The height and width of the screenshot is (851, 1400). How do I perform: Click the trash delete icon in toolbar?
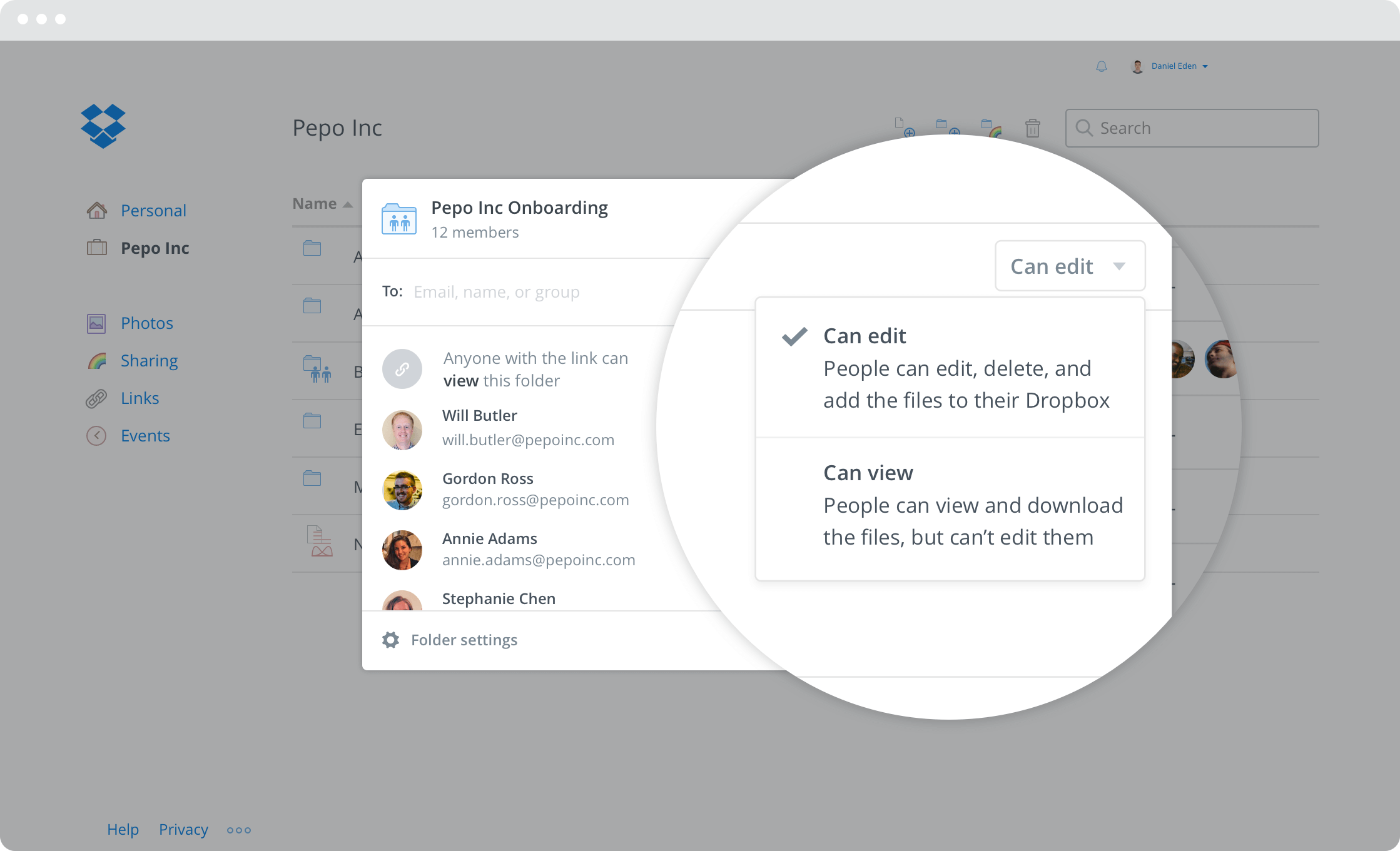pyautogui.click(x=1032, y=128)
